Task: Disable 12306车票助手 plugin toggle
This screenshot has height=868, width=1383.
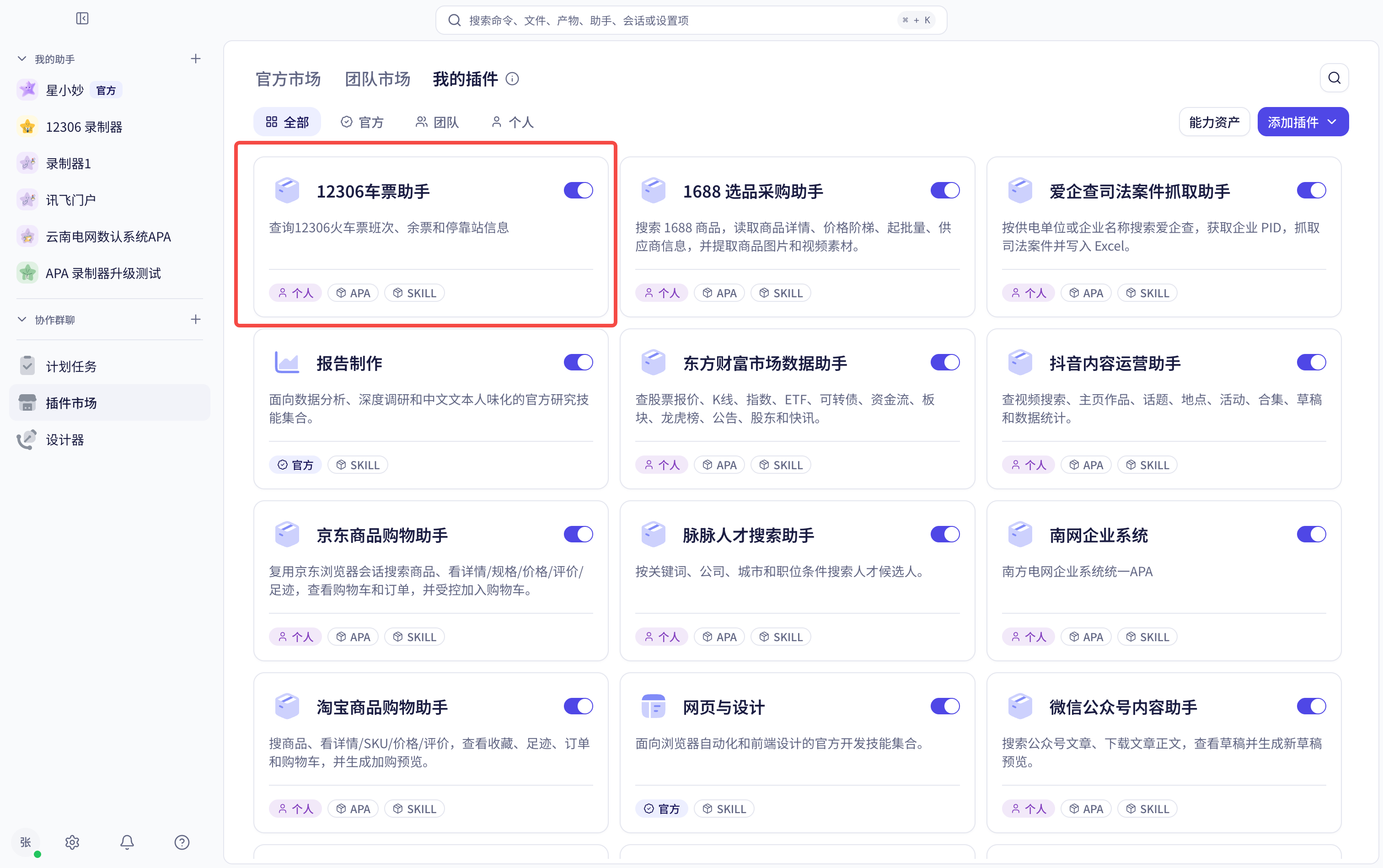Action: click(578, 190)
